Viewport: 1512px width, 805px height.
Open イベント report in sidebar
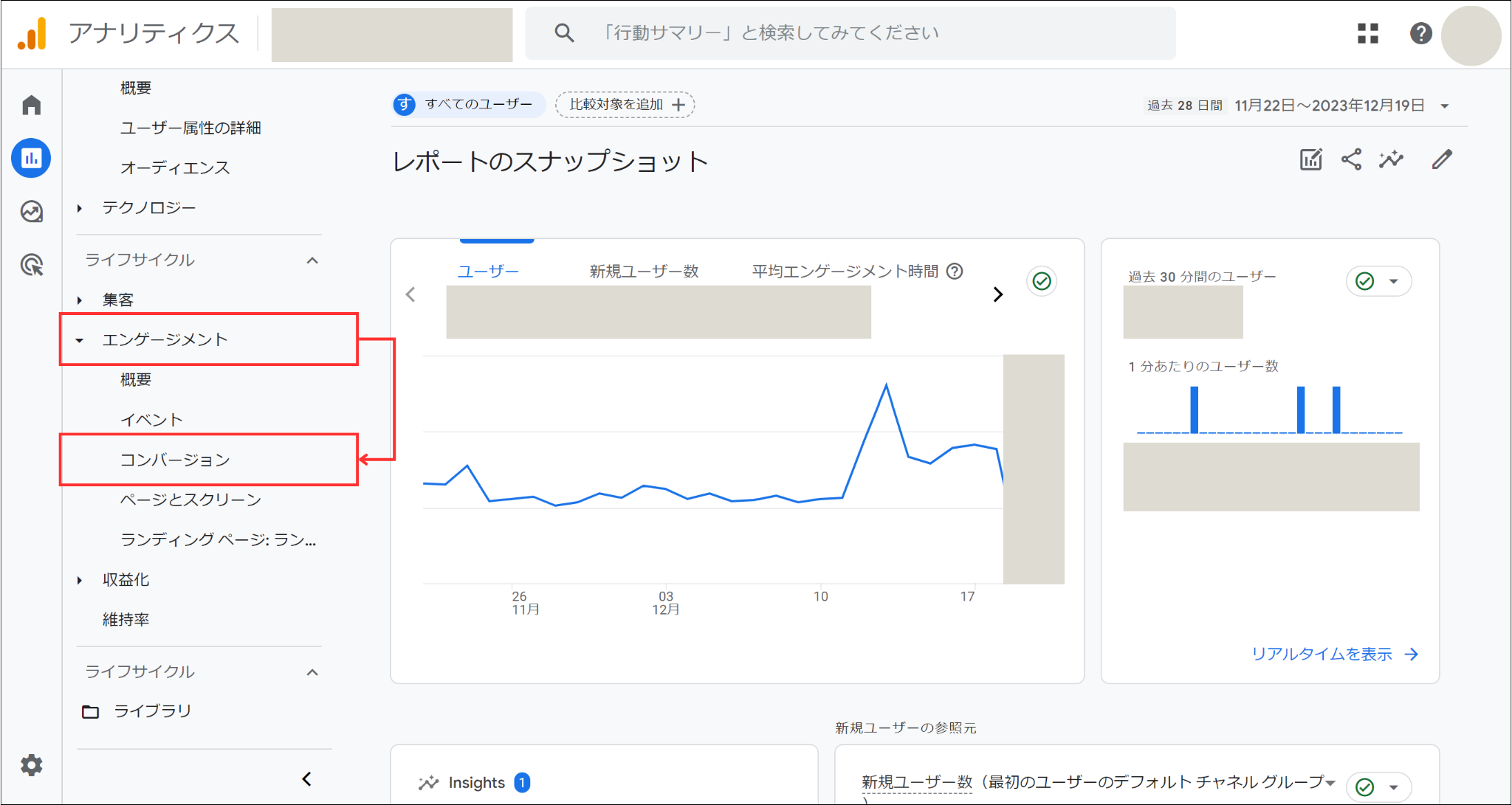[x=151, y=420]
